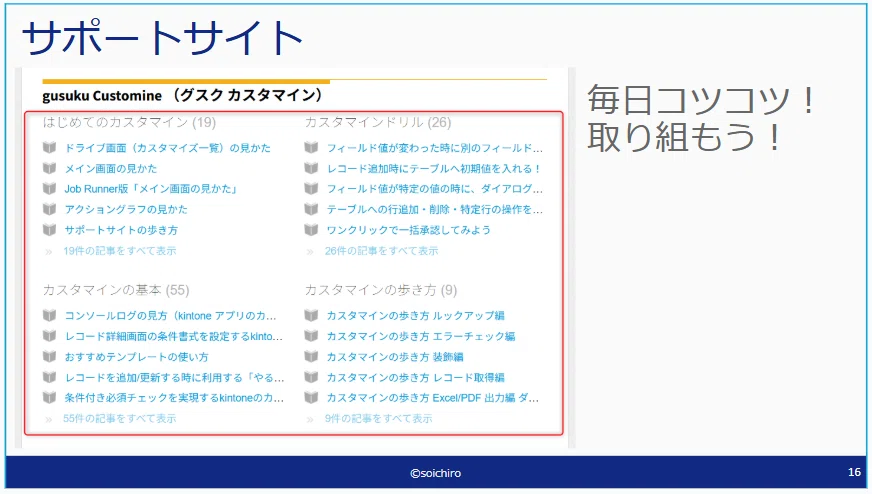
Task: Open カスタマインの歩き方 エラーチェック編 link
Action: (421, 336)
